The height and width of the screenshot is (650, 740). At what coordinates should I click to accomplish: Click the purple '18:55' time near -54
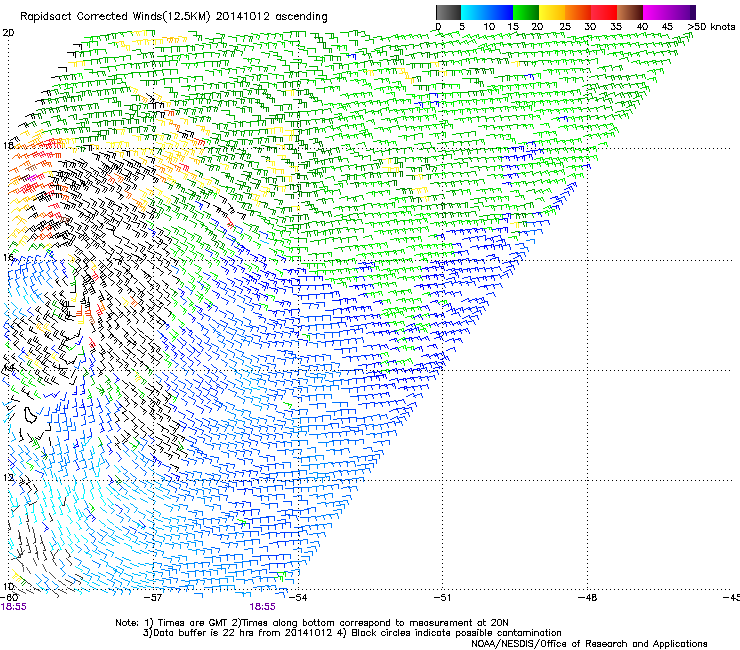262,607
